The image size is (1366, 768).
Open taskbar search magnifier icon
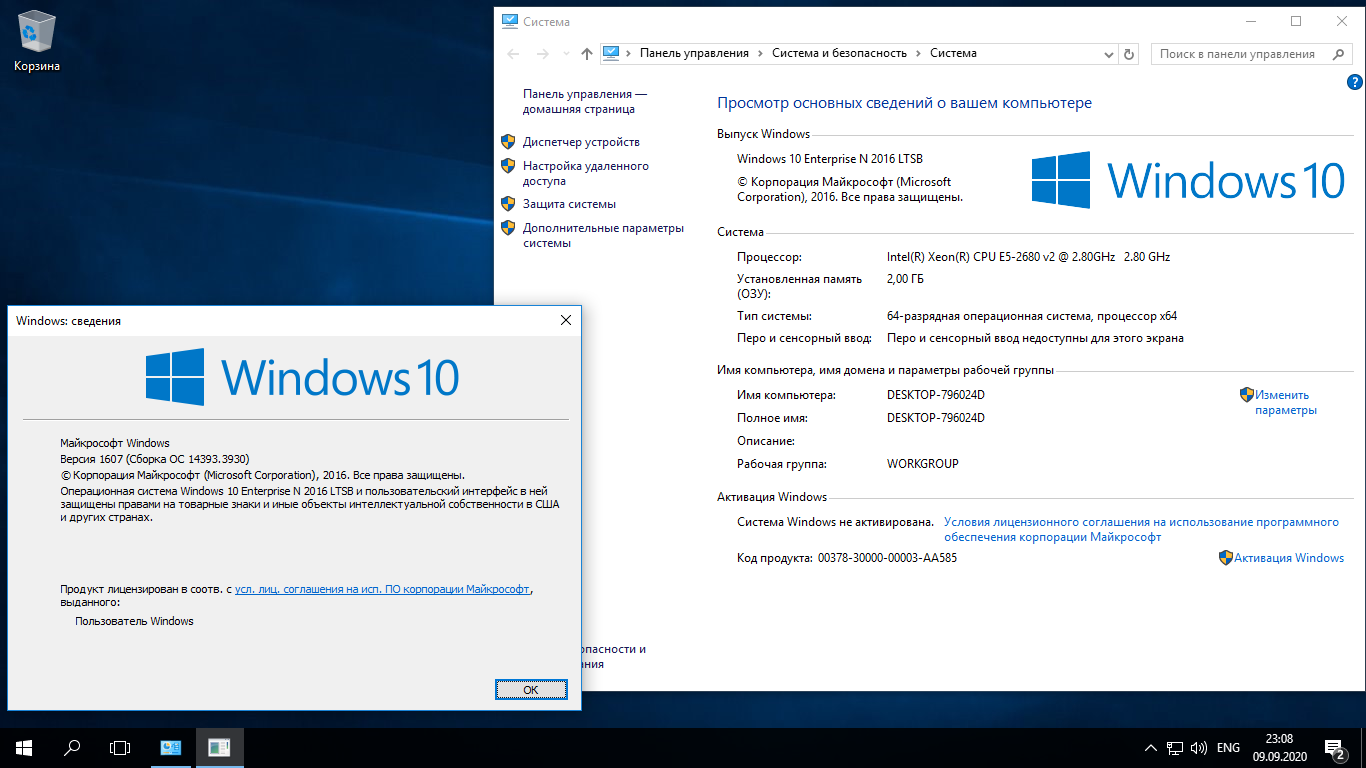click(72, 747)
